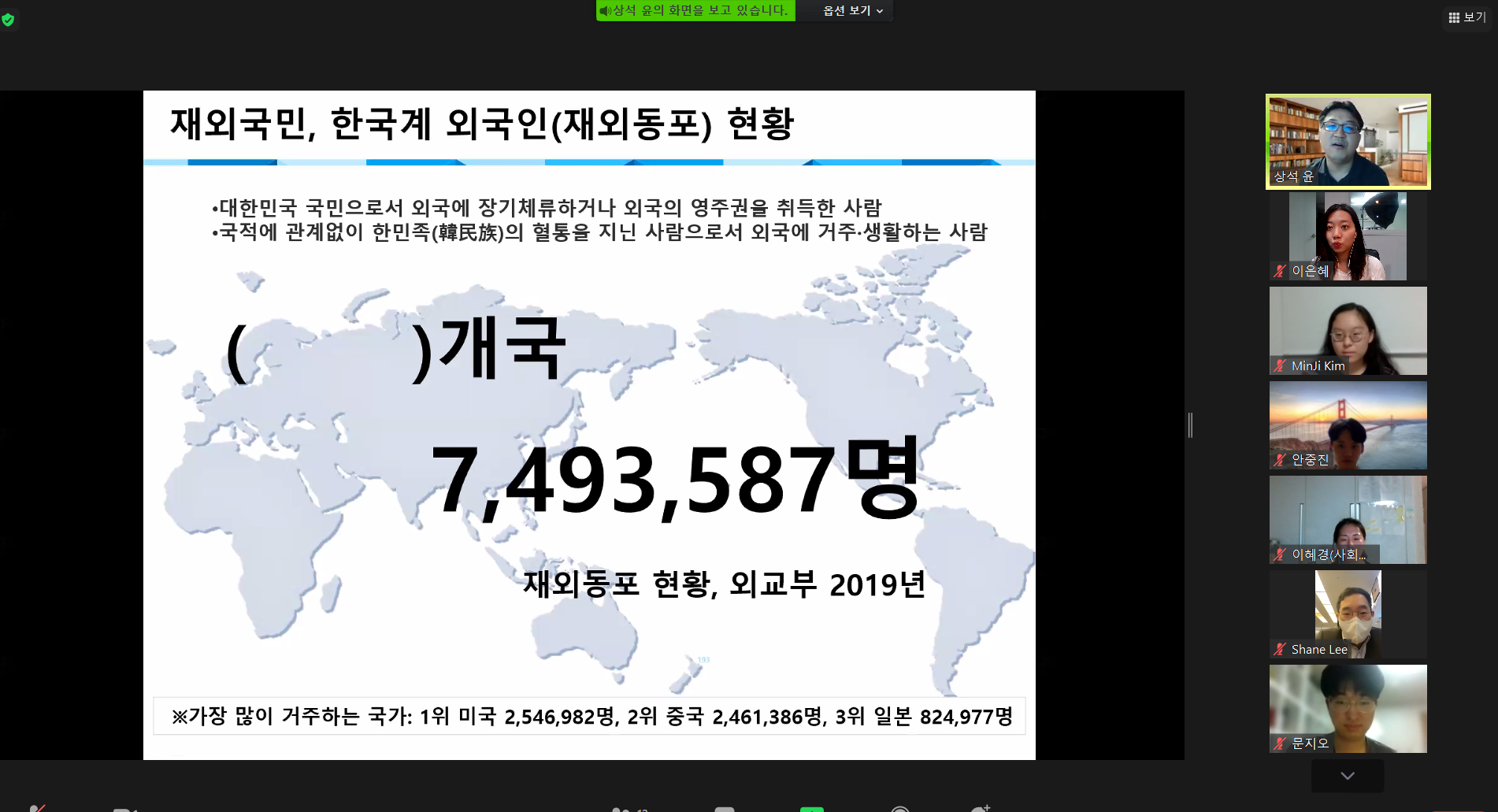1498x812 pixels.
Task: Click source line 재외동포 현황, 외교부 2019년
Action: (x=725, y=584)
